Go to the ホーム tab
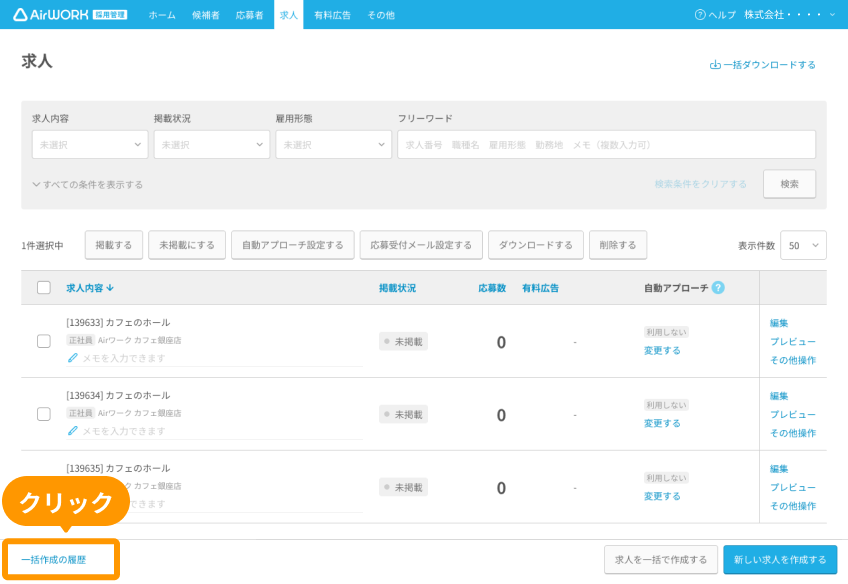Image resolution: width=848 pixels, height=584 pixels. [x=162, y=15]
